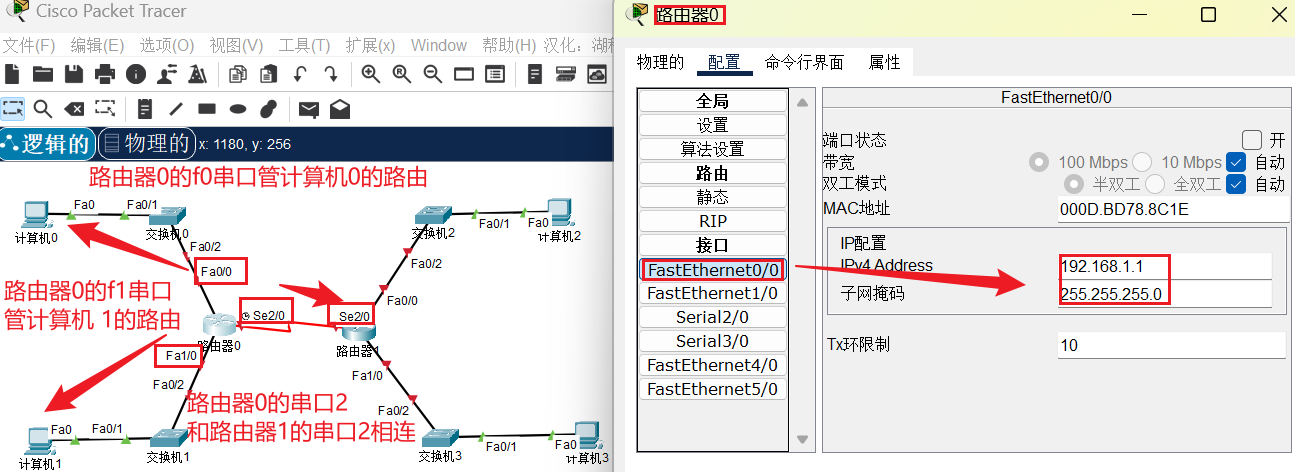
Task: Zoom out on the workspace
Action: 433,74
